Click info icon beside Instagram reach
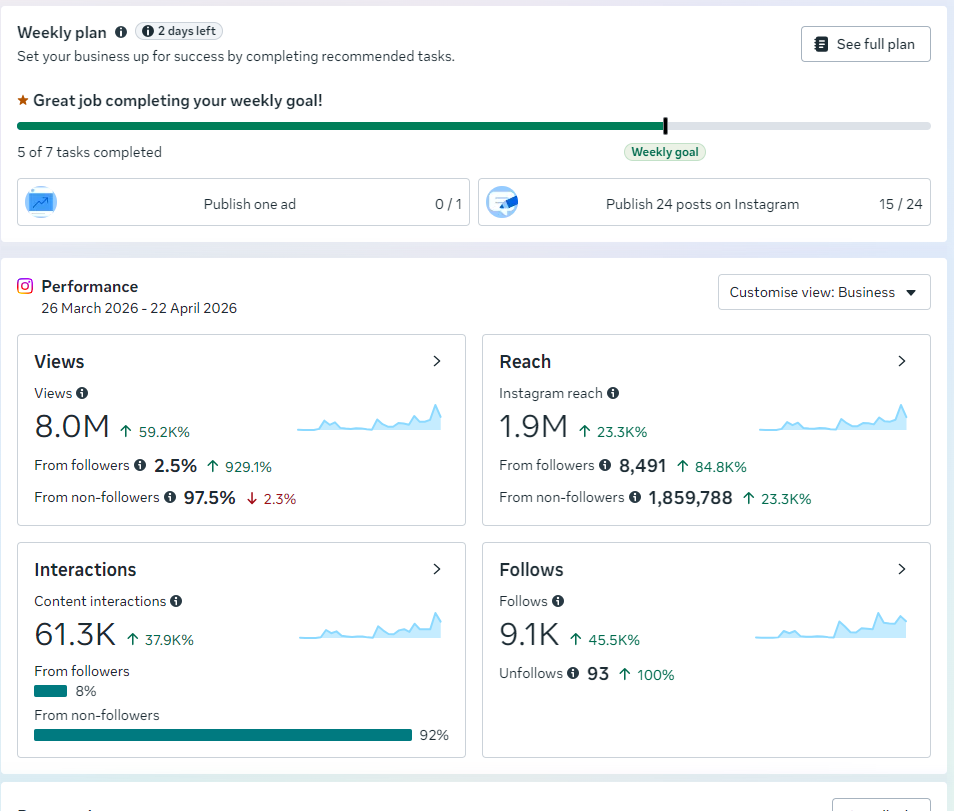 pyautogui.click(x=613, y=393)
